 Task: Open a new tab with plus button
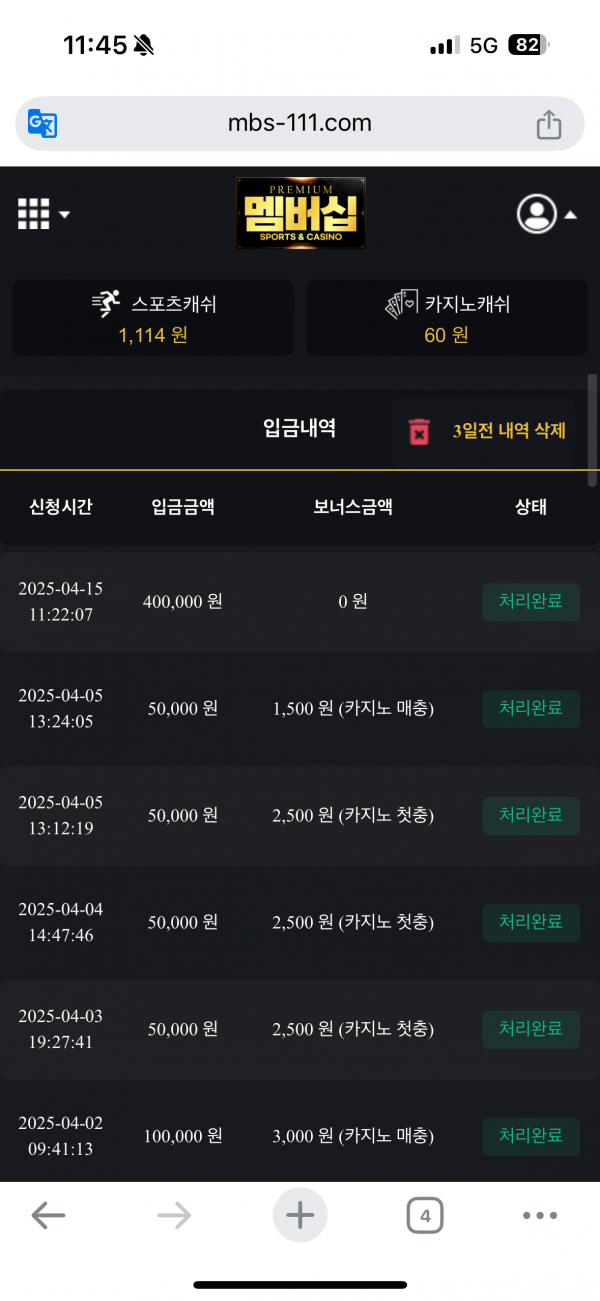click(x=300, y=1216)
